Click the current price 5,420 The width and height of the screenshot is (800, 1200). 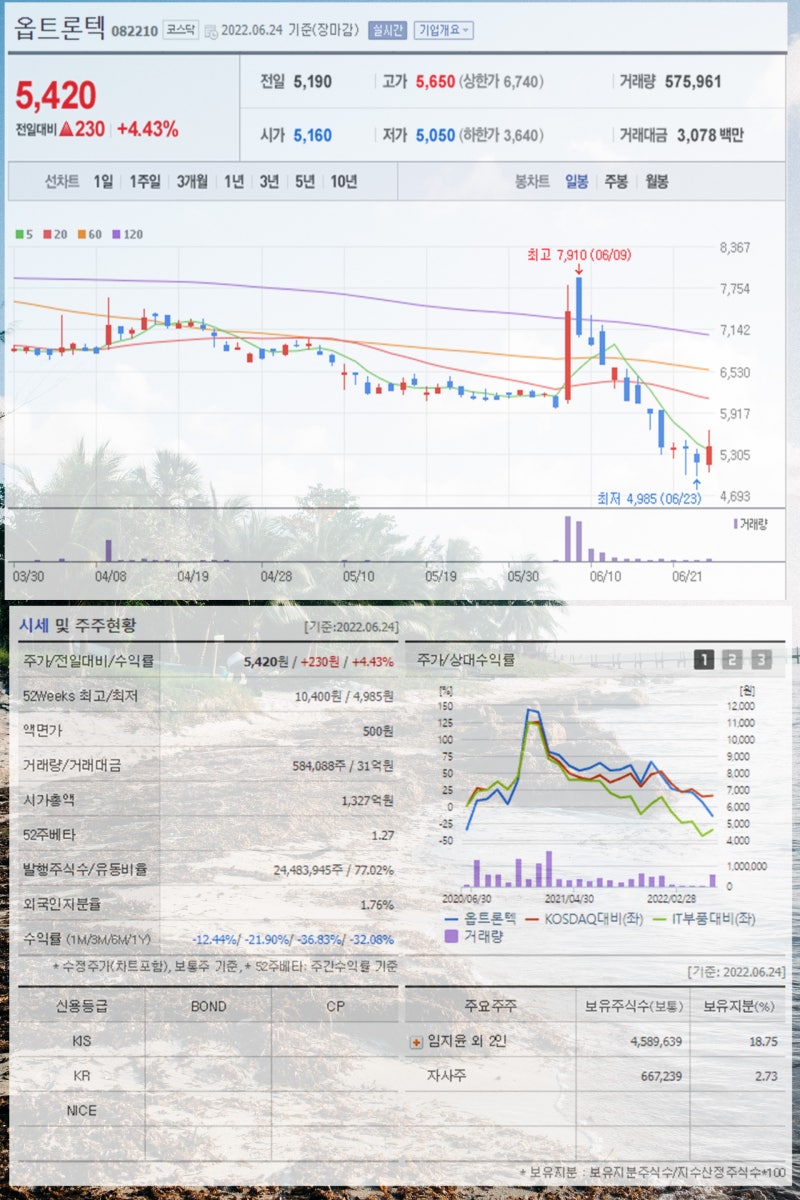coord(56,96)
